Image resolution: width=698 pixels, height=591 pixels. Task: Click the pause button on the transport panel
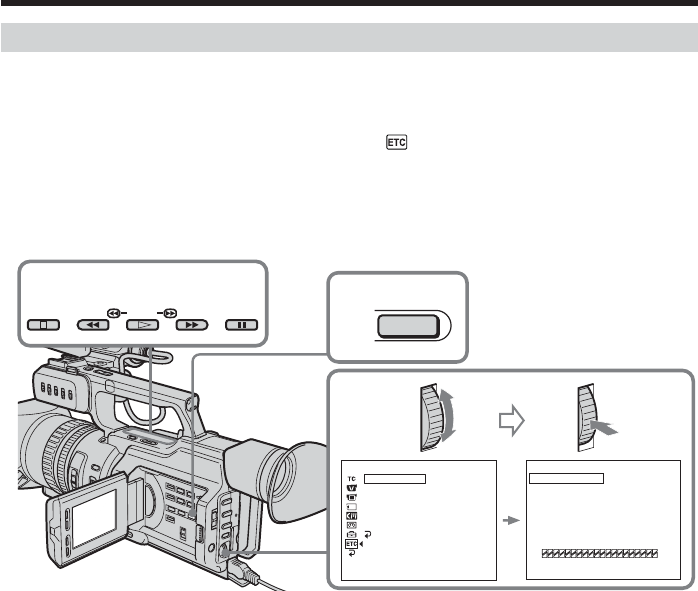pyautogui.click(x=241, y=325)
